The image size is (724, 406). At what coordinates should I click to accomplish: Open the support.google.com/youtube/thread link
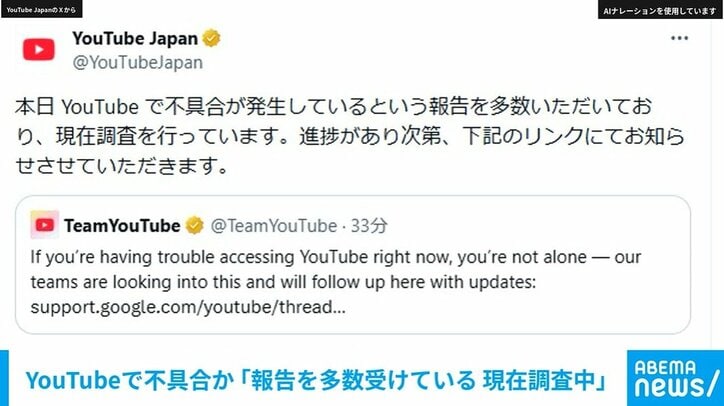(x=189, y=307)
